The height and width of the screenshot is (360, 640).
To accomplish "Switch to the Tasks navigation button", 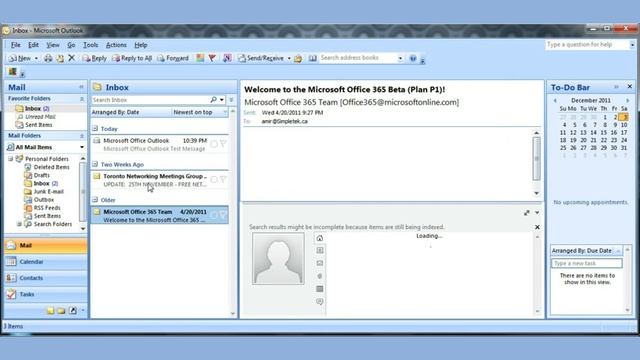I will (x=46, y=294).
